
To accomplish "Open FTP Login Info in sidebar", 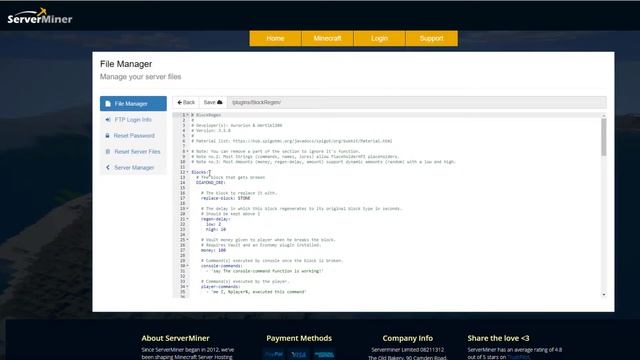I will (133, 120).
